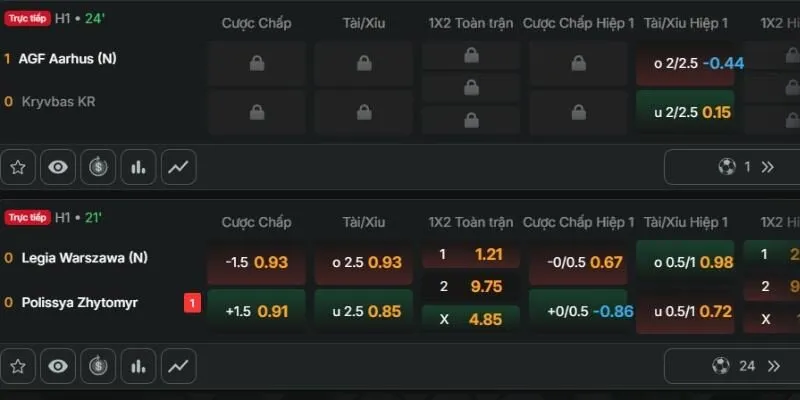Toggle the eye icon for AGF Aarhus match
The height and width of the screenshot is (400, 800).
click(x=58, y=168)
